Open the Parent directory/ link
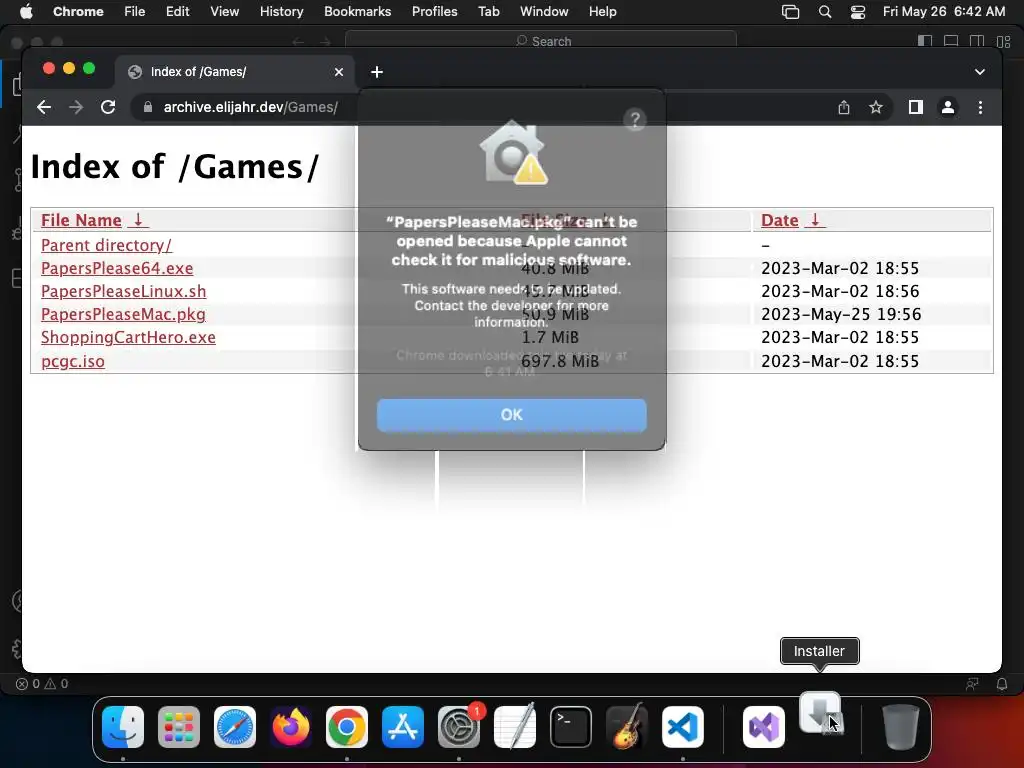1024x768 pixels. tap(106, 245)
